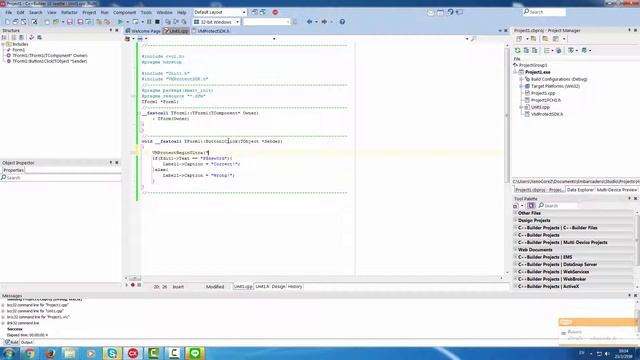Select the ProjectGroup1 node

pos(533,65)
